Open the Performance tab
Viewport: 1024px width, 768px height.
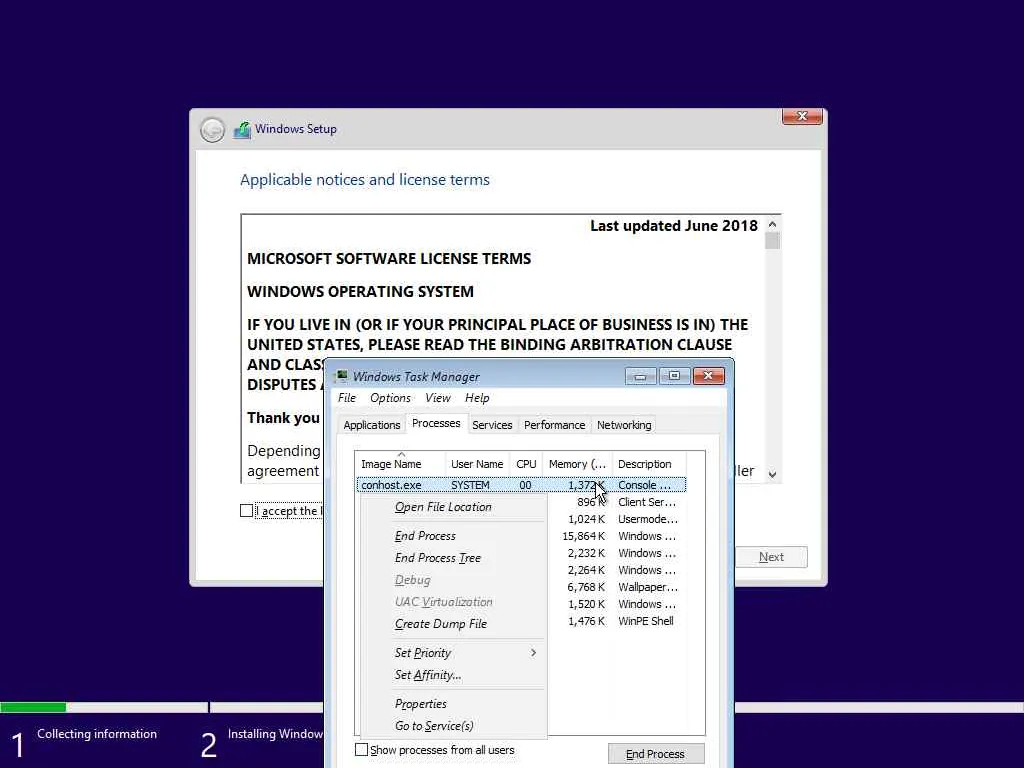pos(554,424)
